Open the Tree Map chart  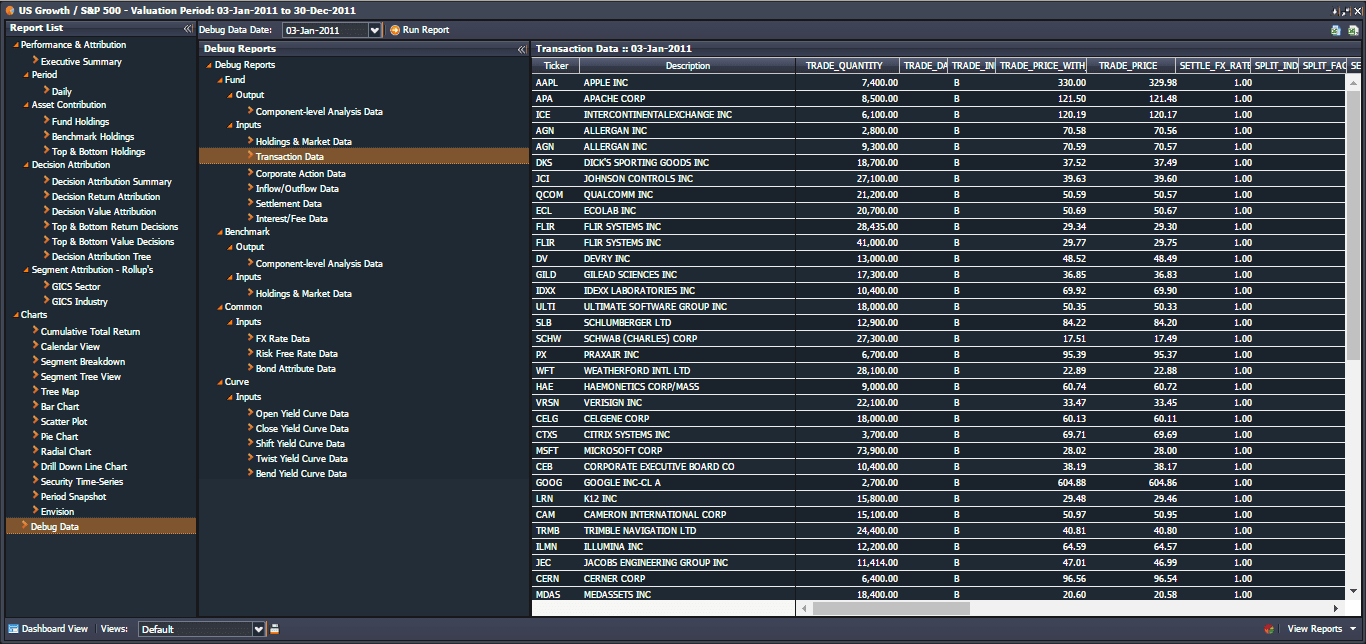coord(60,392)
